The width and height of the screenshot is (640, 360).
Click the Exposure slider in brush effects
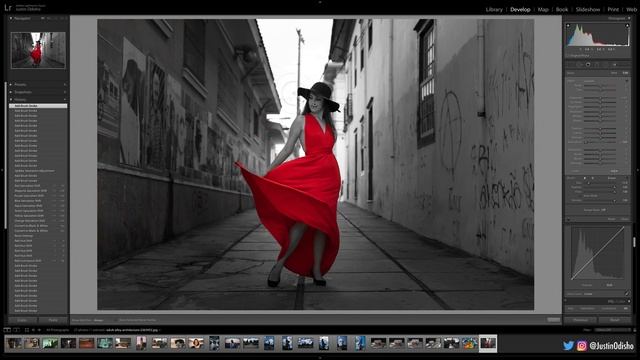tap(600, 98)
